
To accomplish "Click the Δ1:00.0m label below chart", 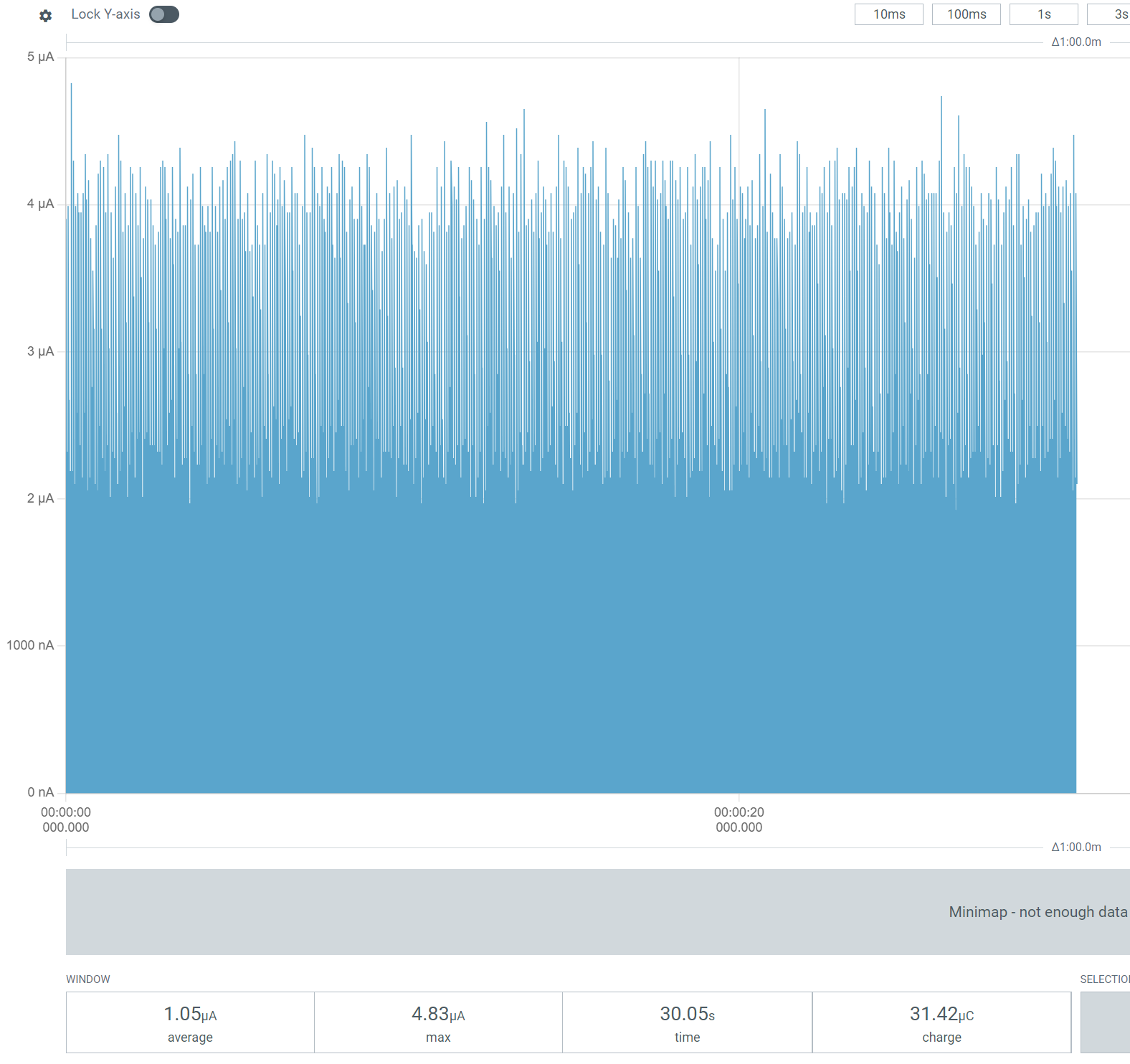I will click(1076, 847).
